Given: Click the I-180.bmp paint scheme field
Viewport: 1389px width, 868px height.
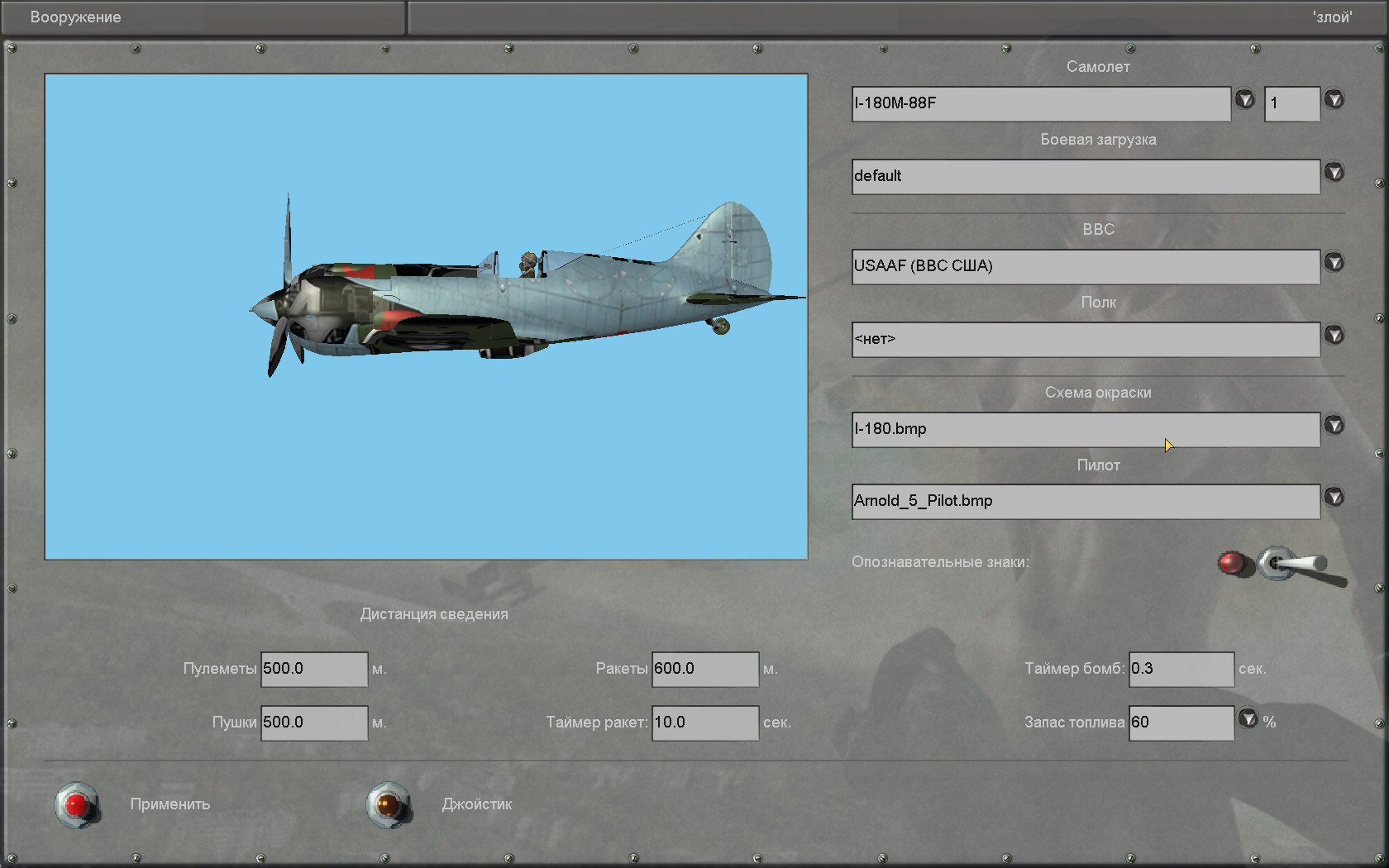Looking at the screenshot, I should point(1086,430).
